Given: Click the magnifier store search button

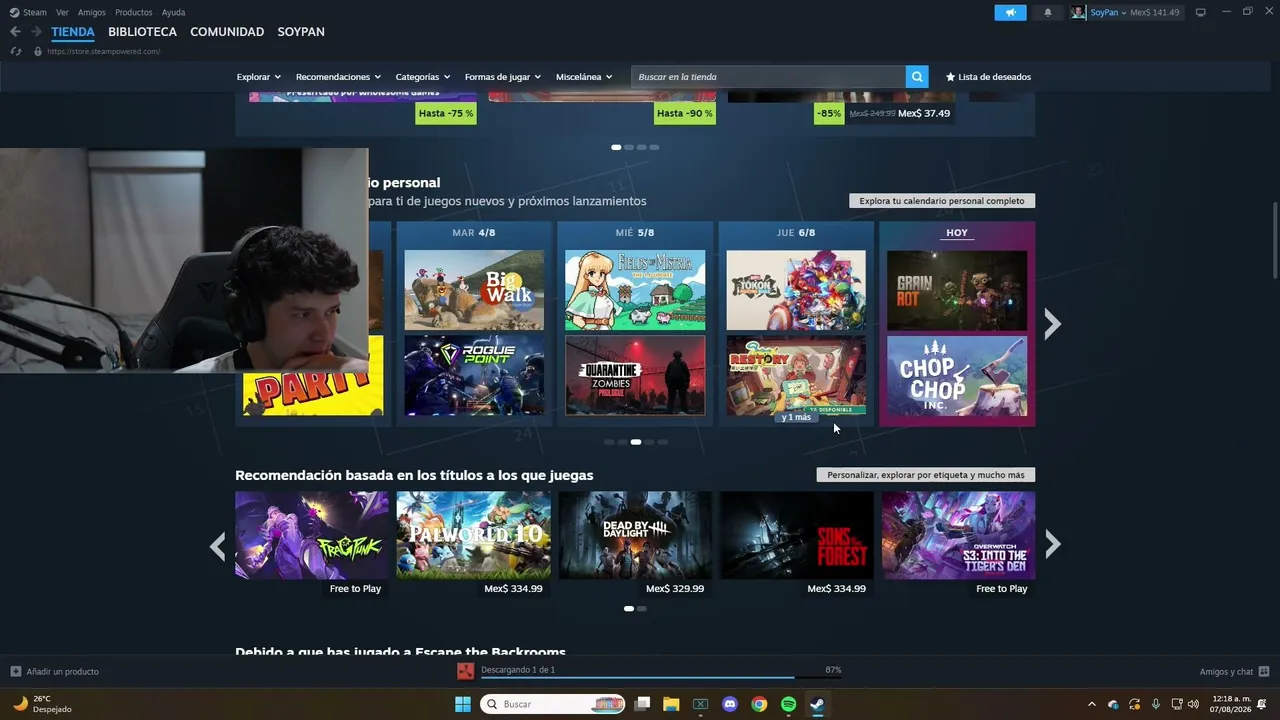Looking at the screenshot, I should [x=917, y=77].
